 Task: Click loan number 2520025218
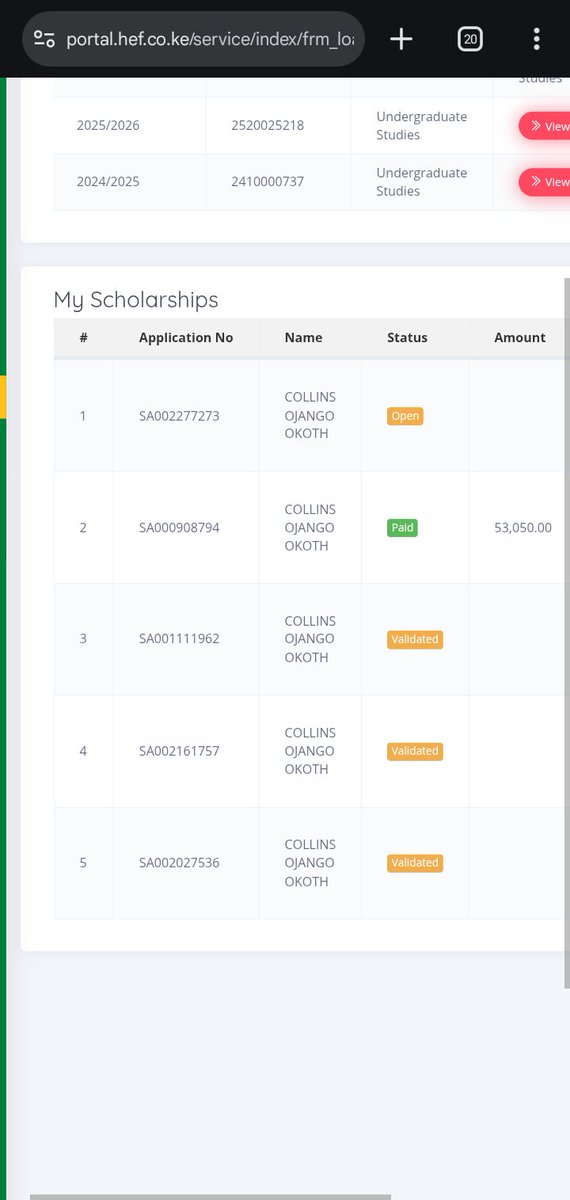tap(268, 126)
